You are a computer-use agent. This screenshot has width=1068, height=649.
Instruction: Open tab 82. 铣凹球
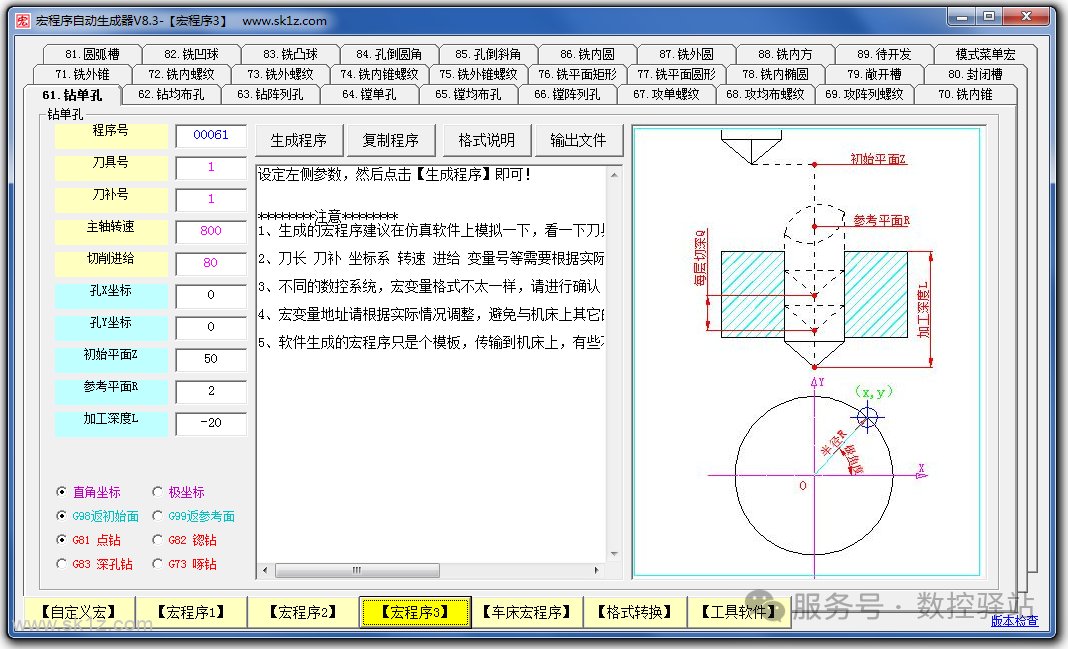pyautogui.click(x=191, y=54)
